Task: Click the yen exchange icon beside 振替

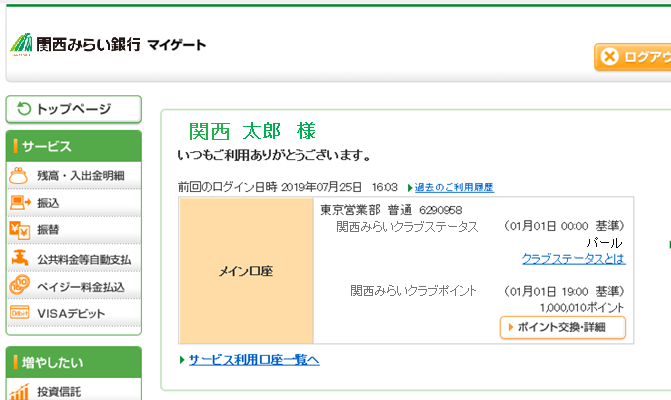Action: click(x=20, y=230)
